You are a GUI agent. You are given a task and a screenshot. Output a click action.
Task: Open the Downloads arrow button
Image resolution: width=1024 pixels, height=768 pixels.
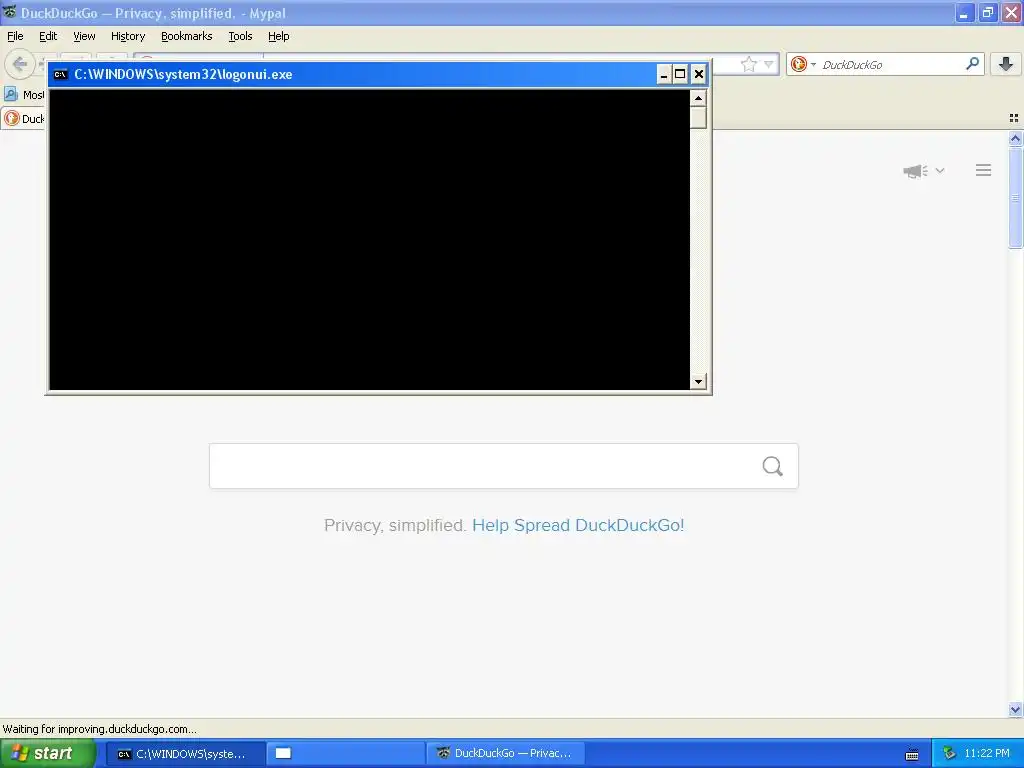pyautogui.click(x=1006, y=63)
